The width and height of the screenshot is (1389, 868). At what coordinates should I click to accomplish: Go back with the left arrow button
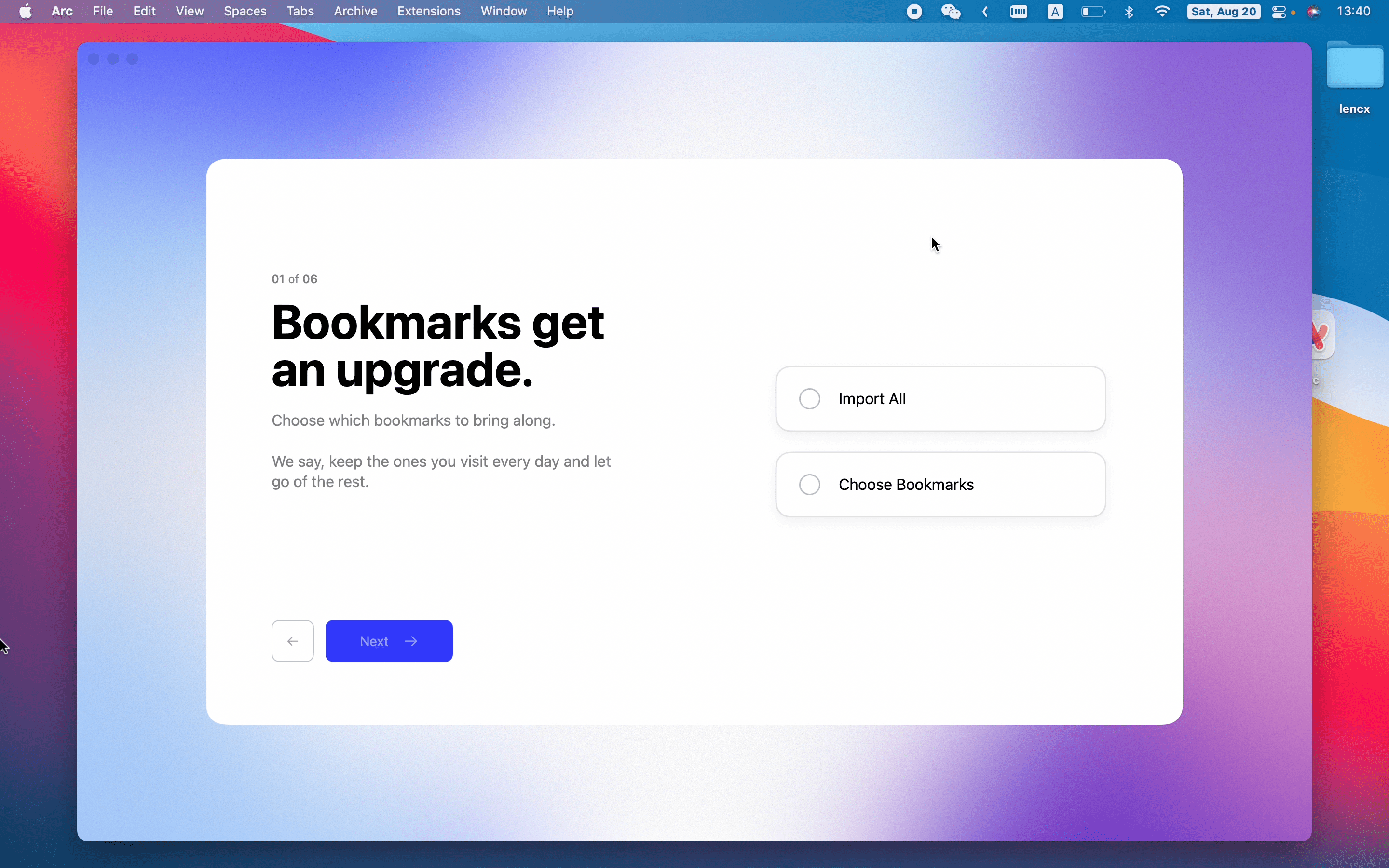[293, 641]
